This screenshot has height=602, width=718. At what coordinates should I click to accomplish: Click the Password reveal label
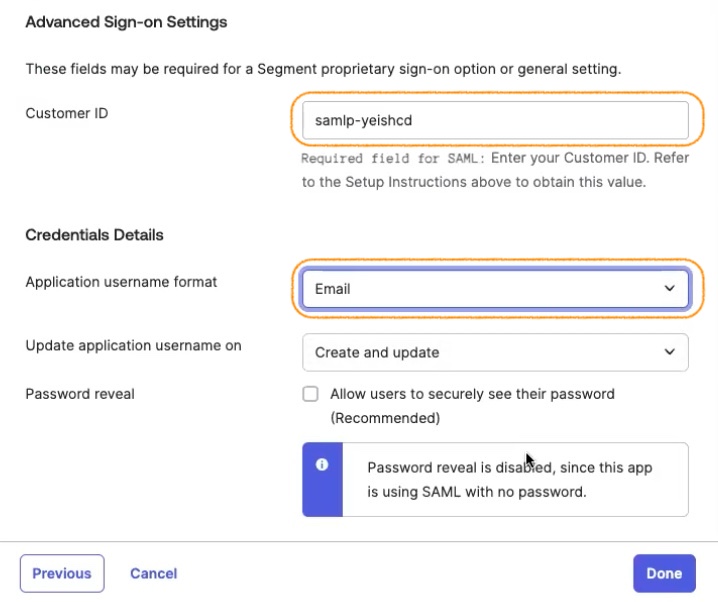pos(80,394)
